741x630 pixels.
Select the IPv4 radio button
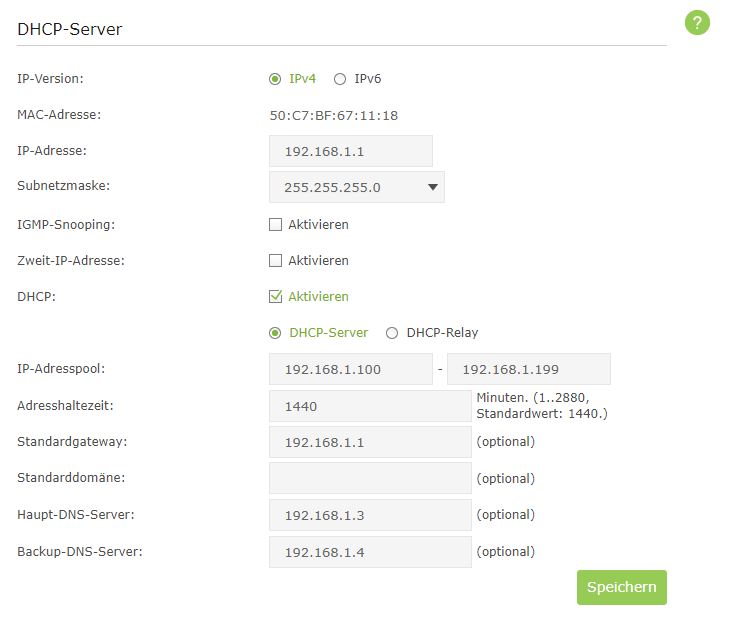[275, 79]
